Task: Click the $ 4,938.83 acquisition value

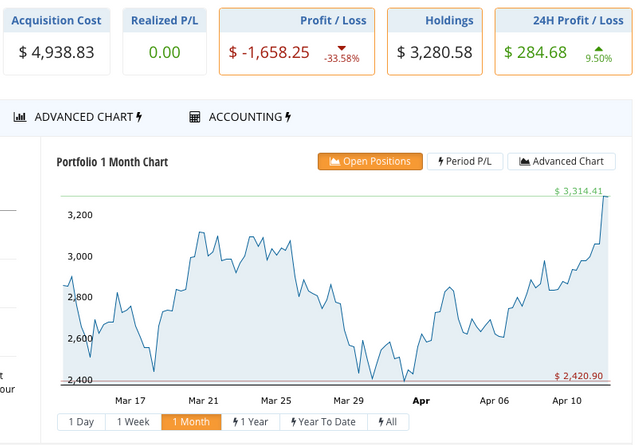Action: coord(56,52)
